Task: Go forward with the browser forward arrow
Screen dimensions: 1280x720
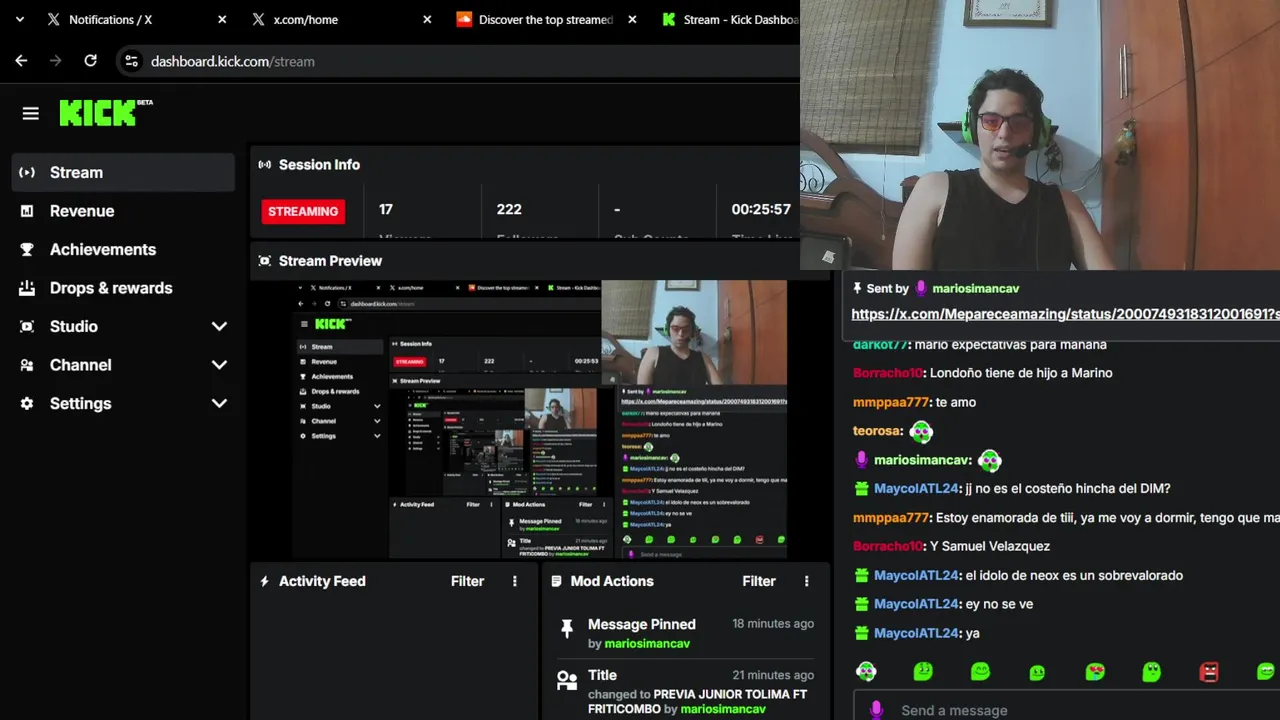Action: 56,61
